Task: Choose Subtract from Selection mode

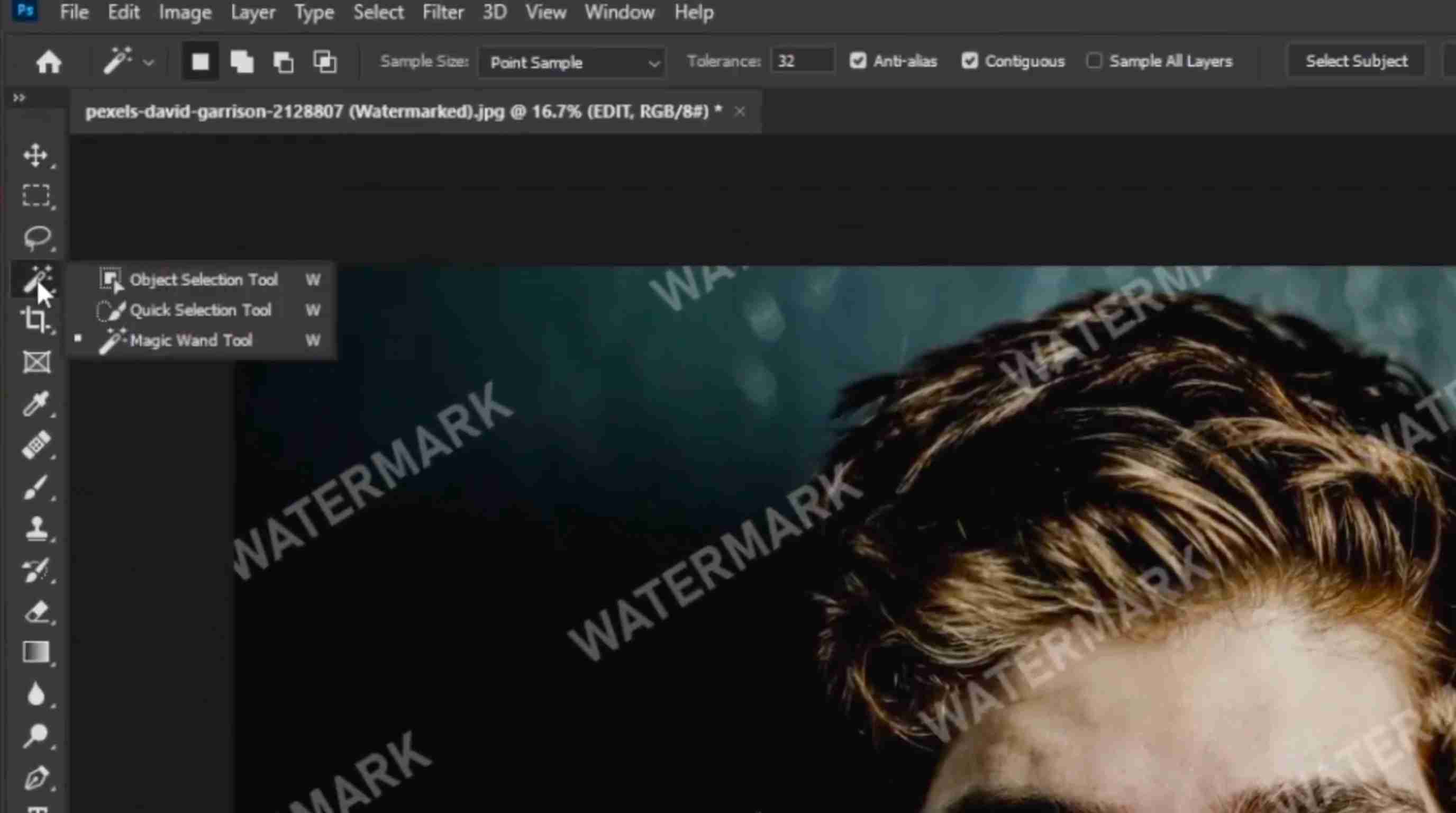Action: point(283,61)
